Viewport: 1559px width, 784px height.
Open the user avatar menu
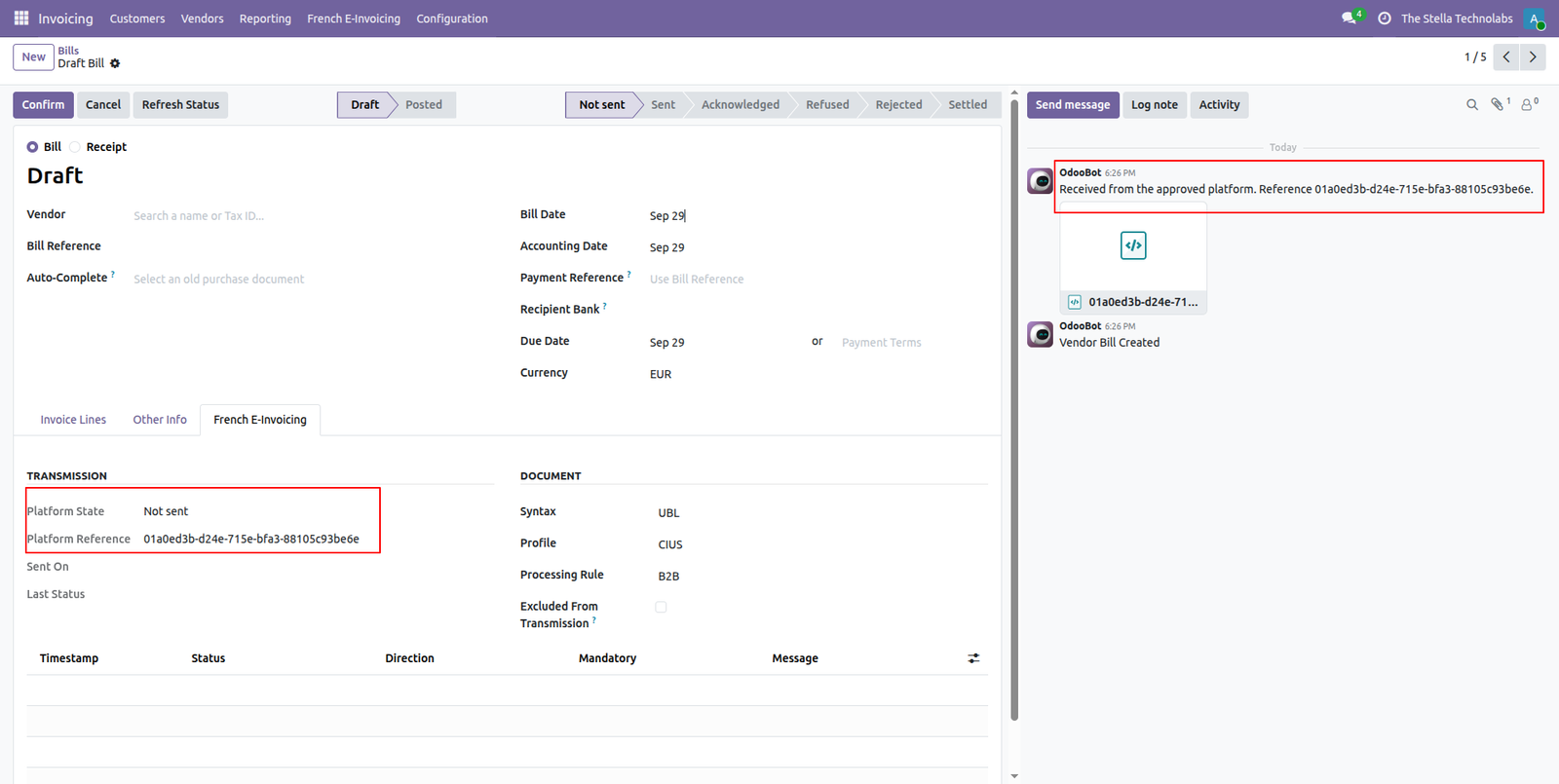(1535, 19)
